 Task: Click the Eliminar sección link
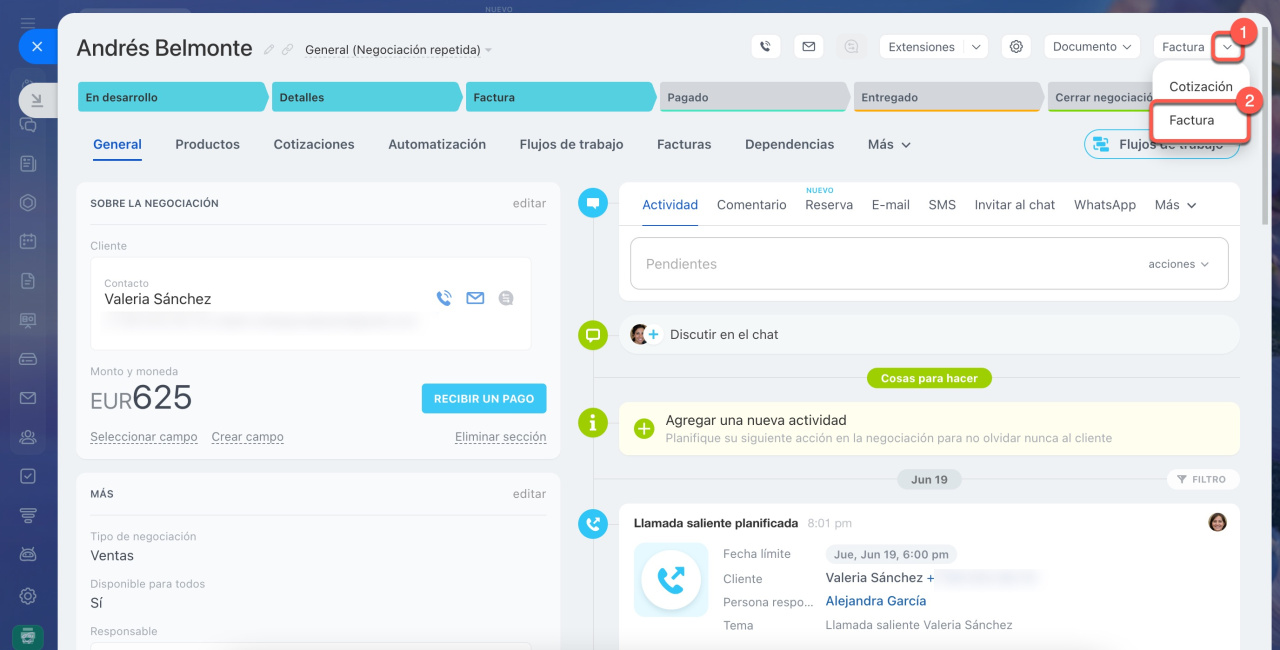[x=500, y=437]
